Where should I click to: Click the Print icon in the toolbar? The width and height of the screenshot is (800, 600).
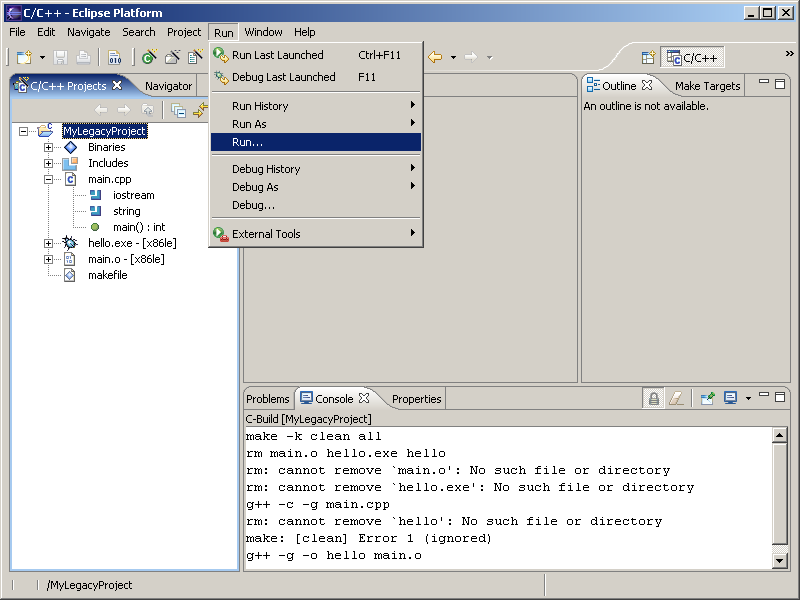[x=83, y=58]
